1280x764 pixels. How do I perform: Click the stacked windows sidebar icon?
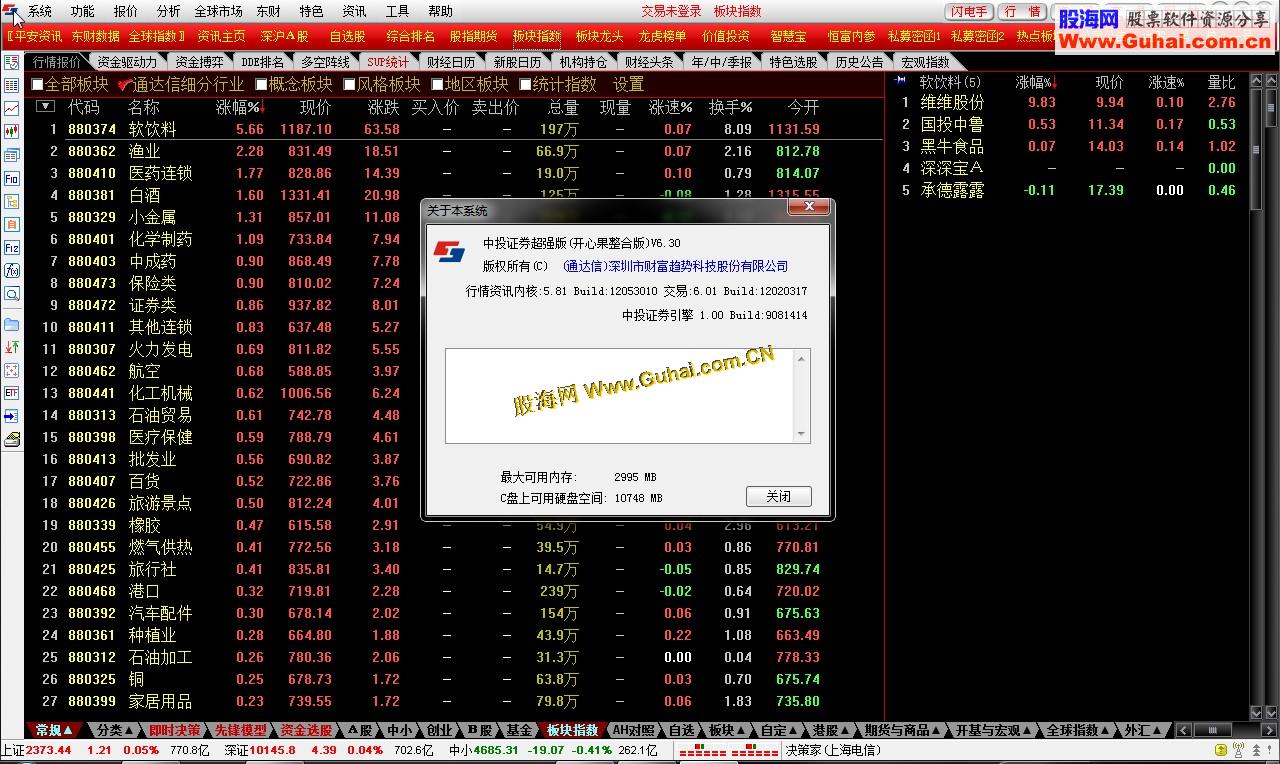12,155
